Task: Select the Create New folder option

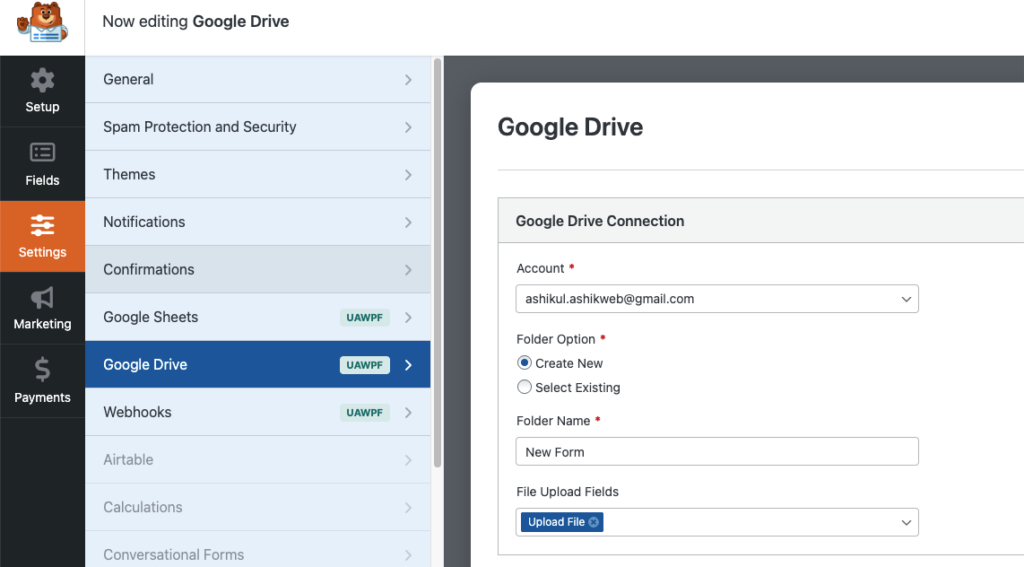Action: pos(524,363)
